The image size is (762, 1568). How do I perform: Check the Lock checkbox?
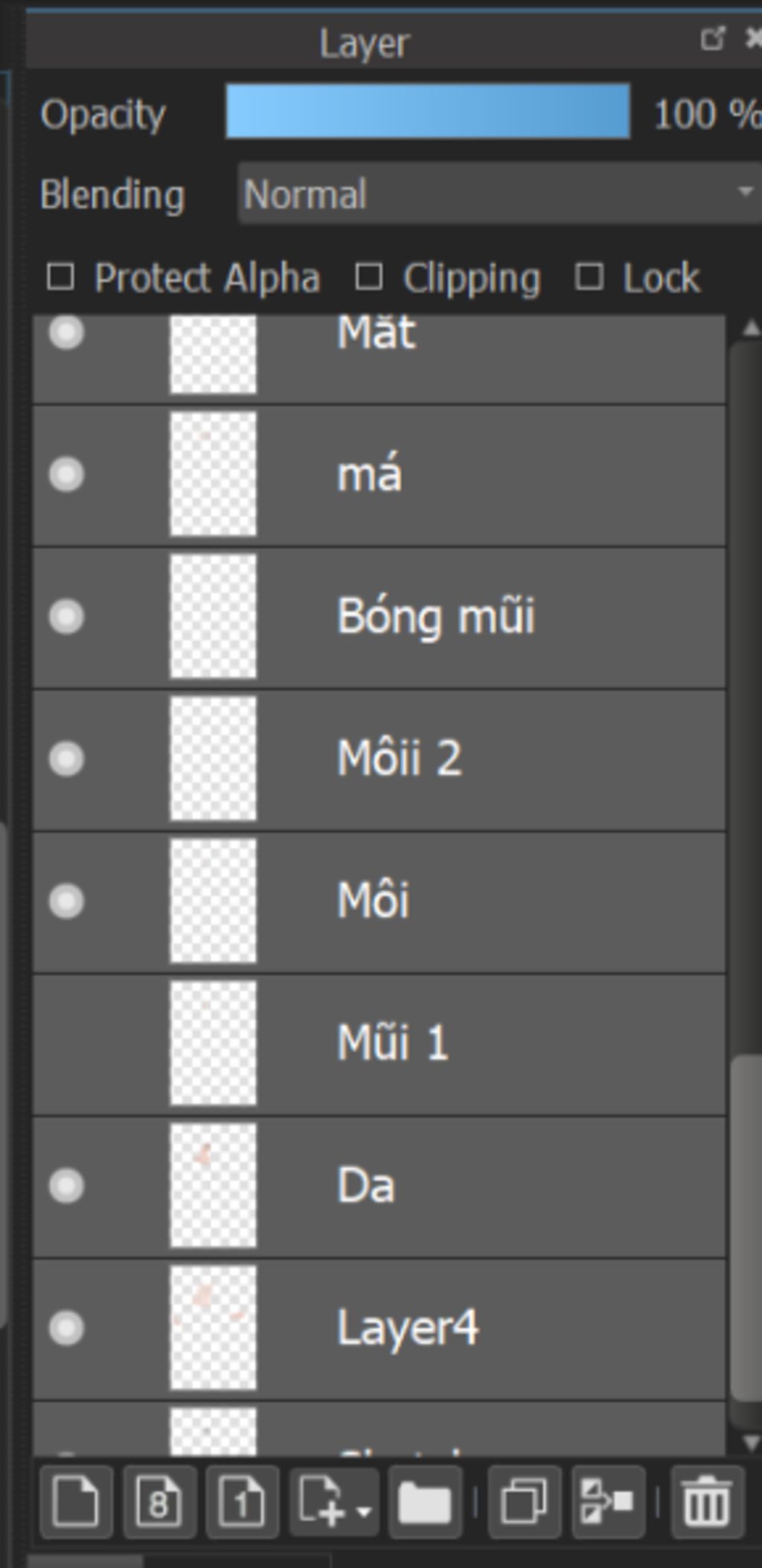pyautogui.click(x=589, y=277)
